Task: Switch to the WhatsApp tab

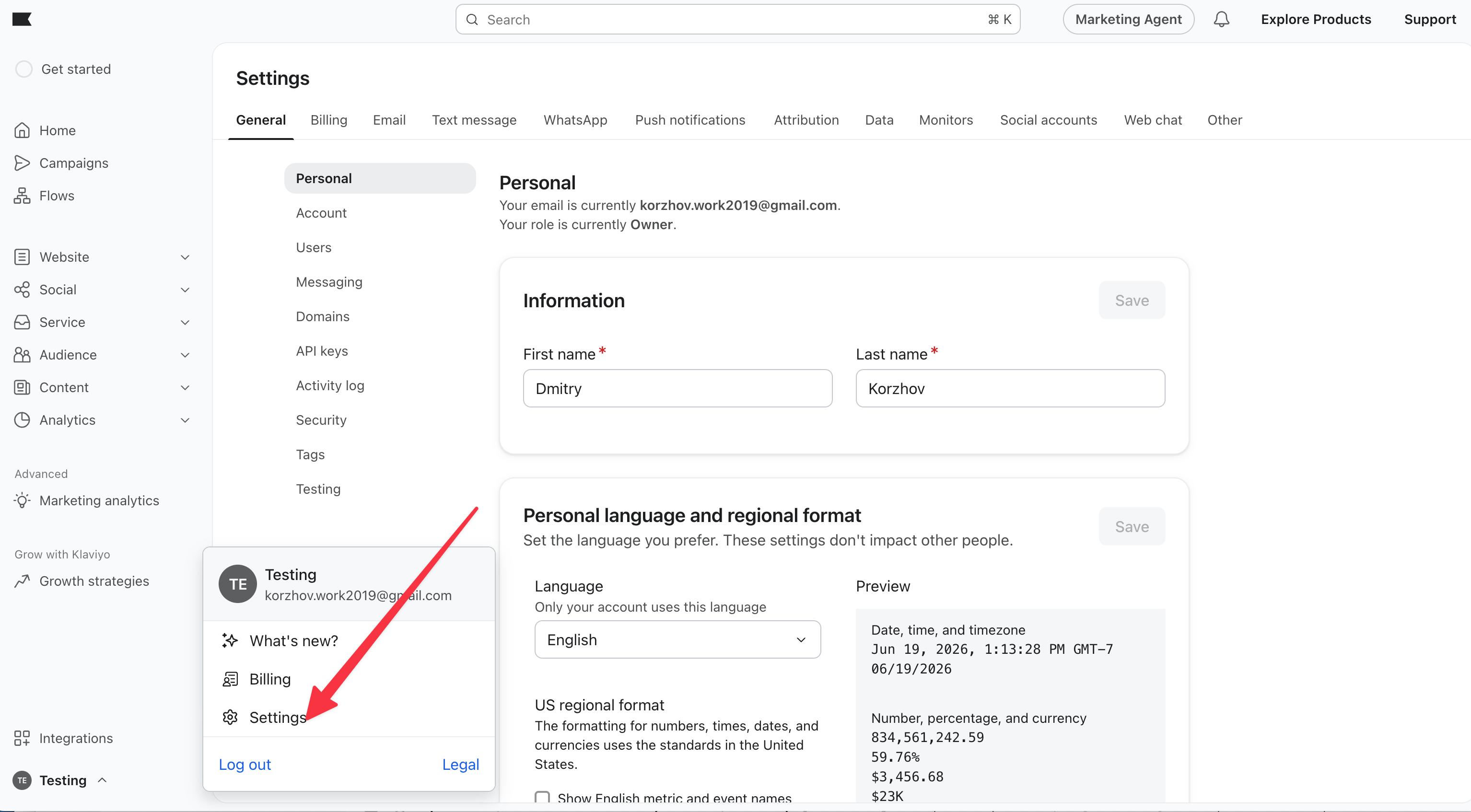Action: [x=575, y=120]
